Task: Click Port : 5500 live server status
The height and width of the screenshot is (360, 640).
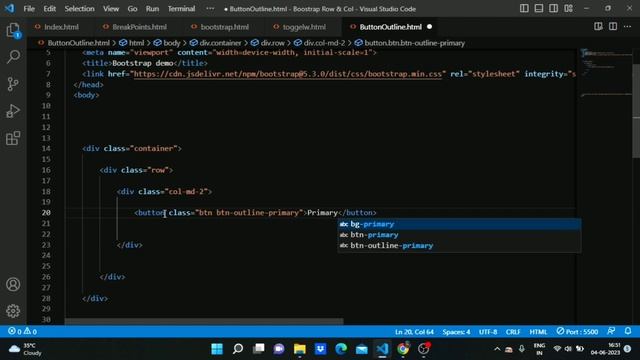Action: click(x=577, y=331)
